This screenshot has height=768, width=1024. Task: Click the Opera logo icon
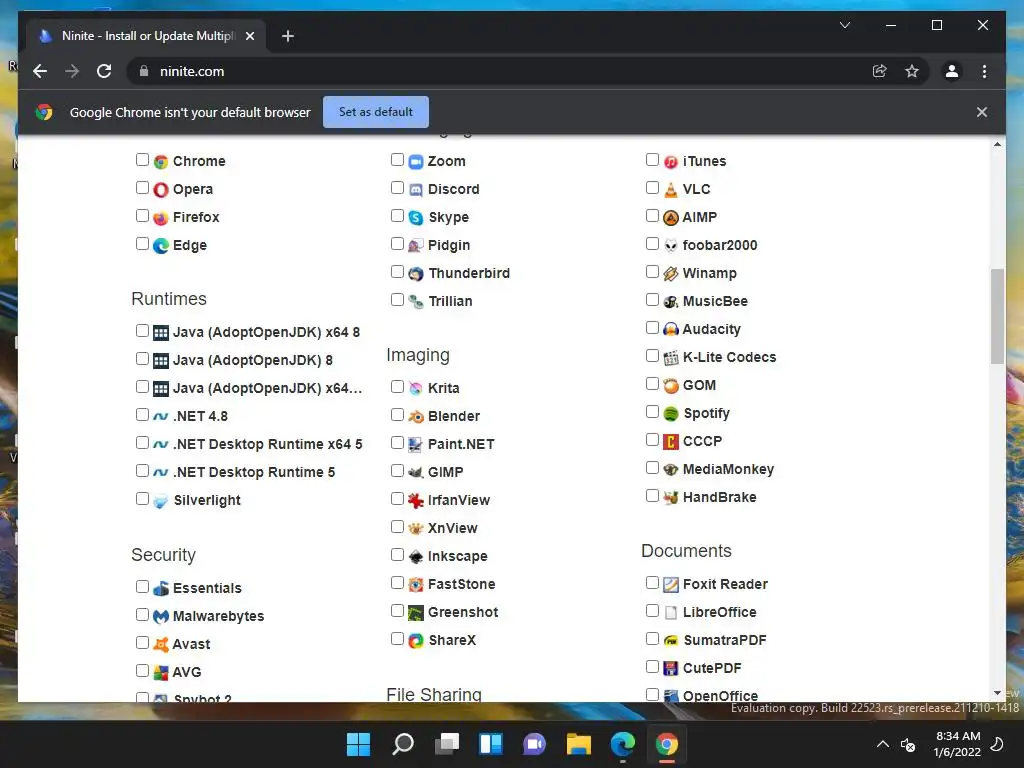(x=161, y=189)
